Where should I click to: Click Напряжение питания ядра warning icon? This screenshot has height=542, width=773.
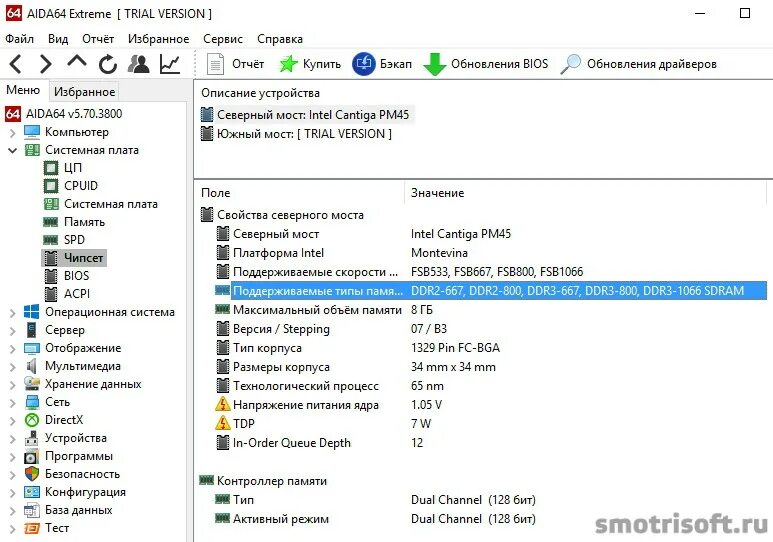pos(223,404)
